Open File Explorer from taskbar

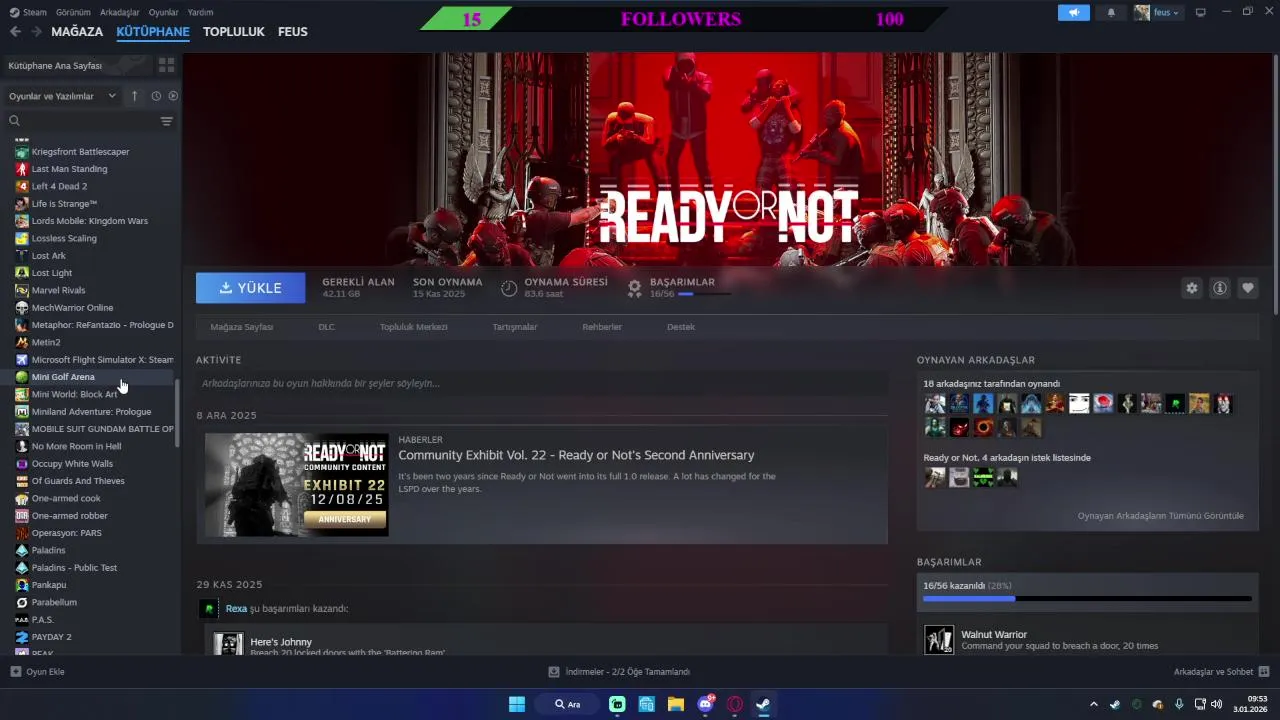(676, 704)
